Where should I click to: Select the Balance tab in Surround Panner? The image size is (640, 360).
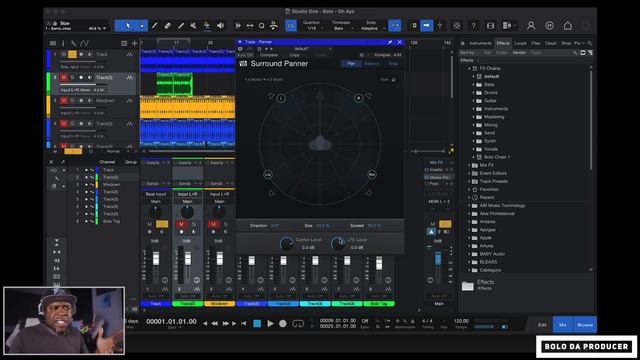pyautogui.click(x=372, y=64)
